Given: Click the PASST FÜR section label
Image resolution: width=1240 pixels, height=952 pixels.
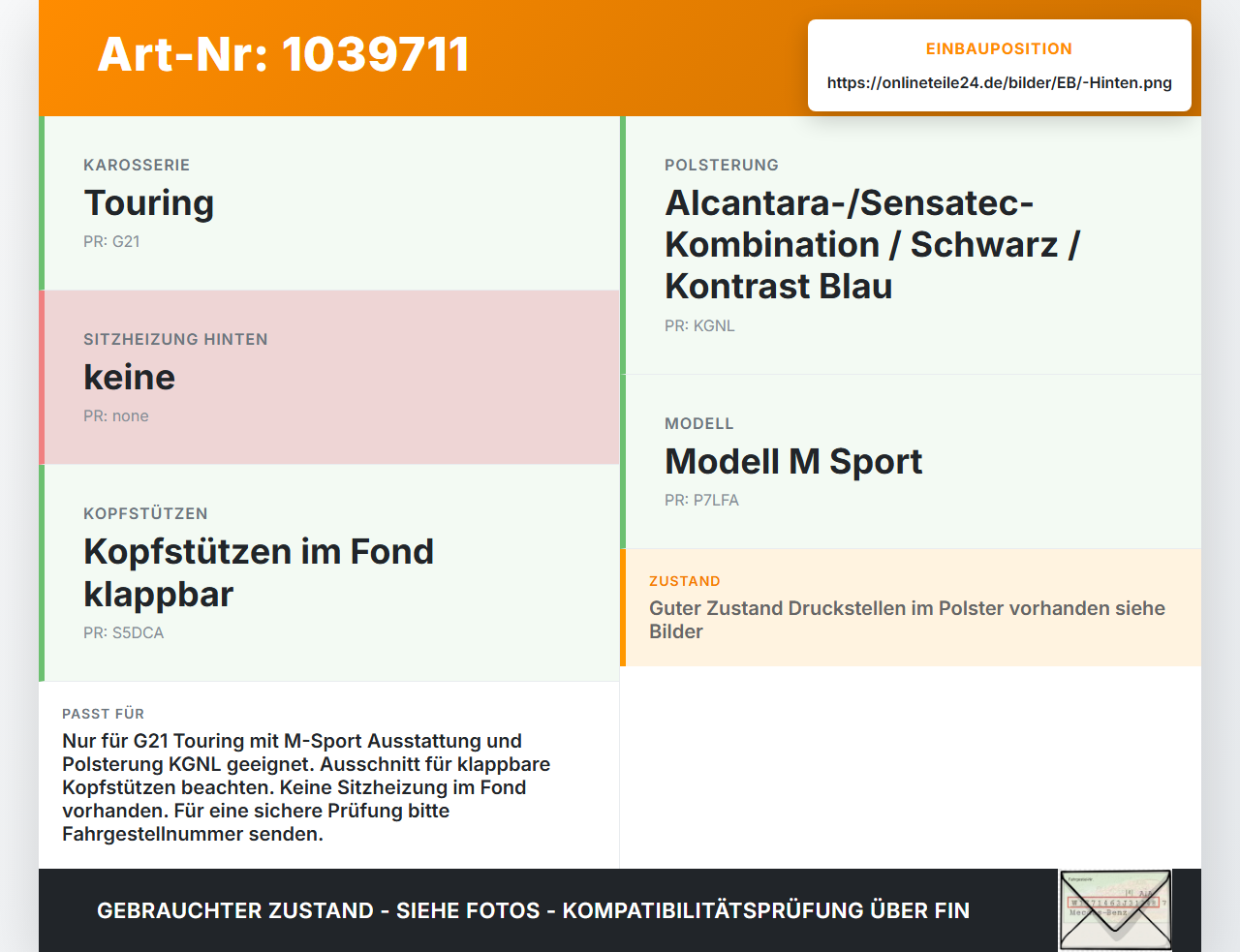Looking at the screenshot, I should point(103,714).
